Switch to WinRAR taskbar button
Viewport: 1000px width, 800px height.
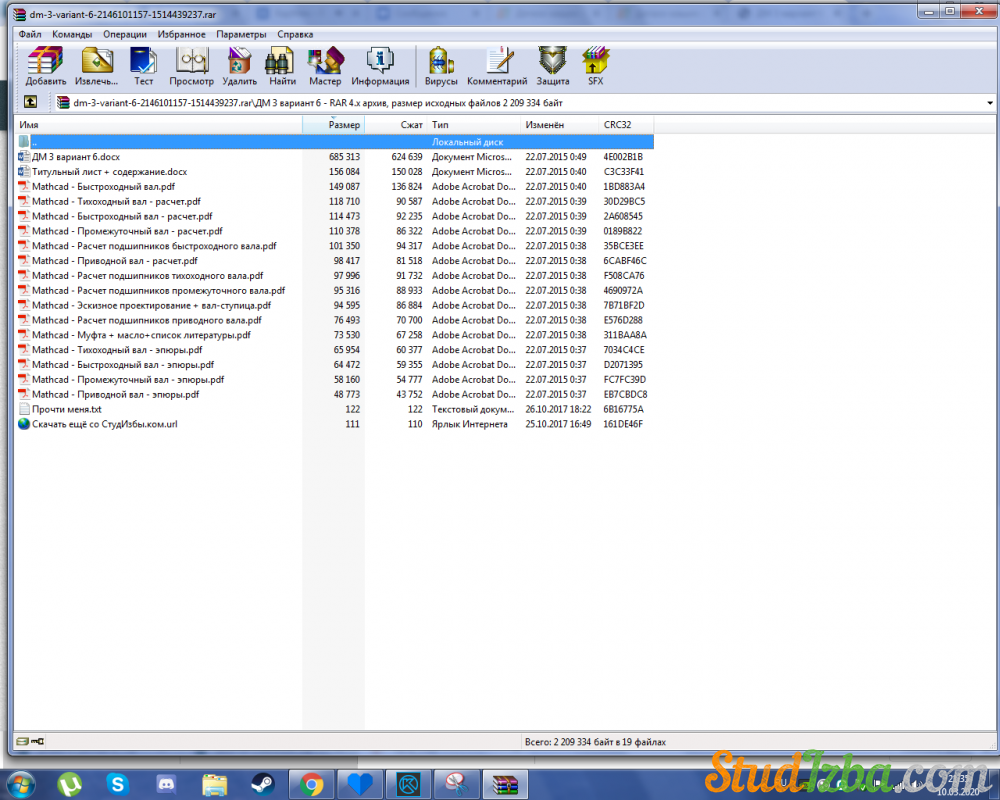click(505, 784)
